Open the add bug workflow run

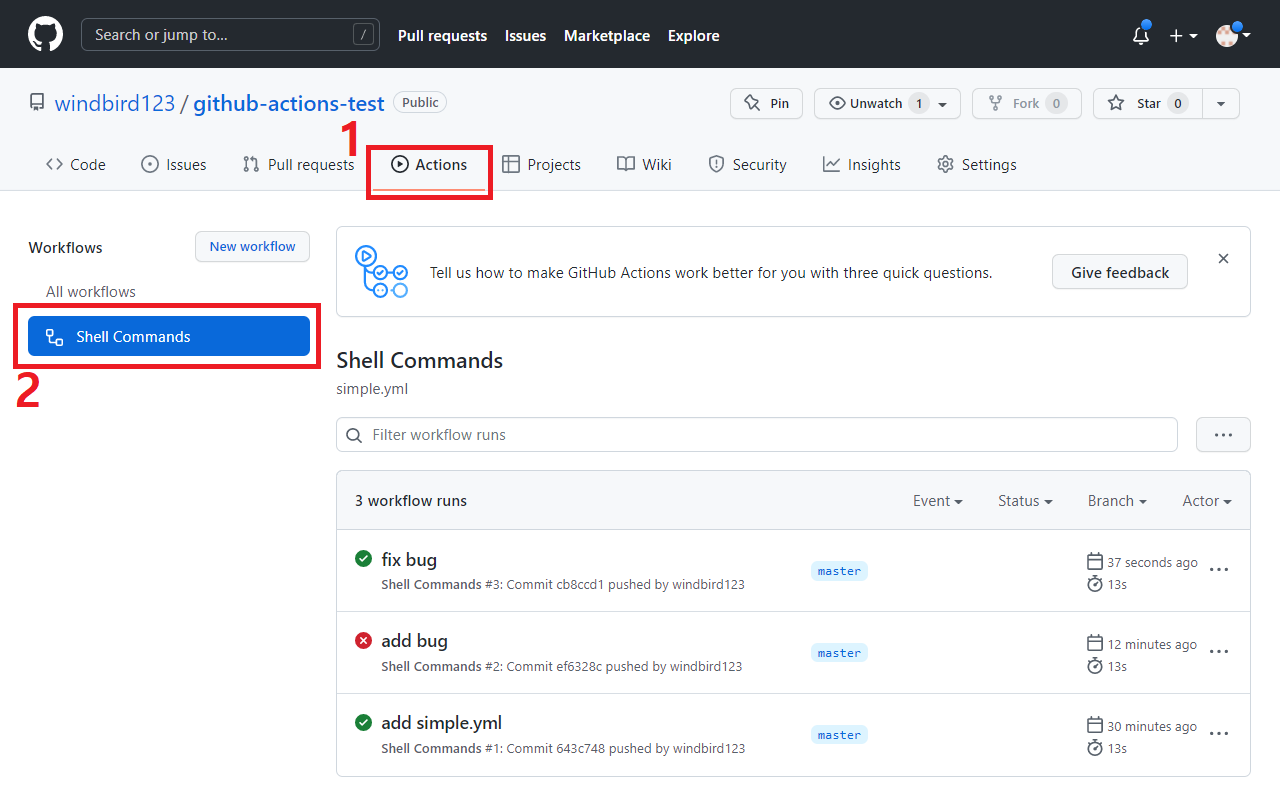[x=414, y=640]
